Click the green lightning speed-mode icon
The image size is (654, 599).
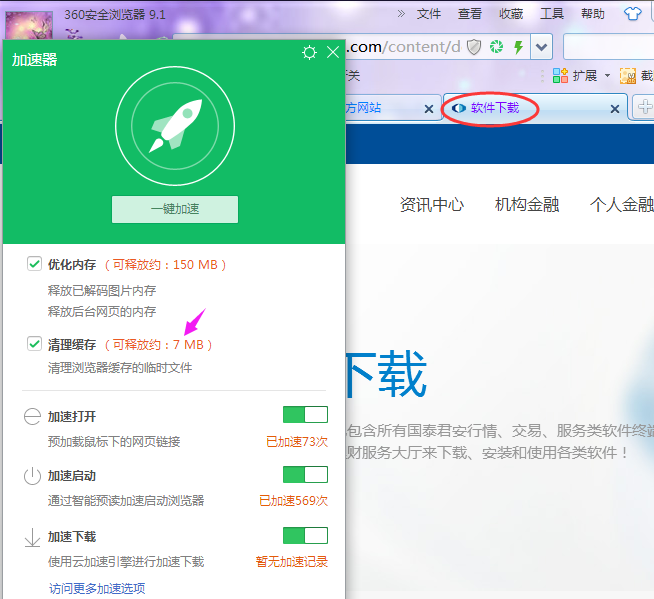(518, 47)
